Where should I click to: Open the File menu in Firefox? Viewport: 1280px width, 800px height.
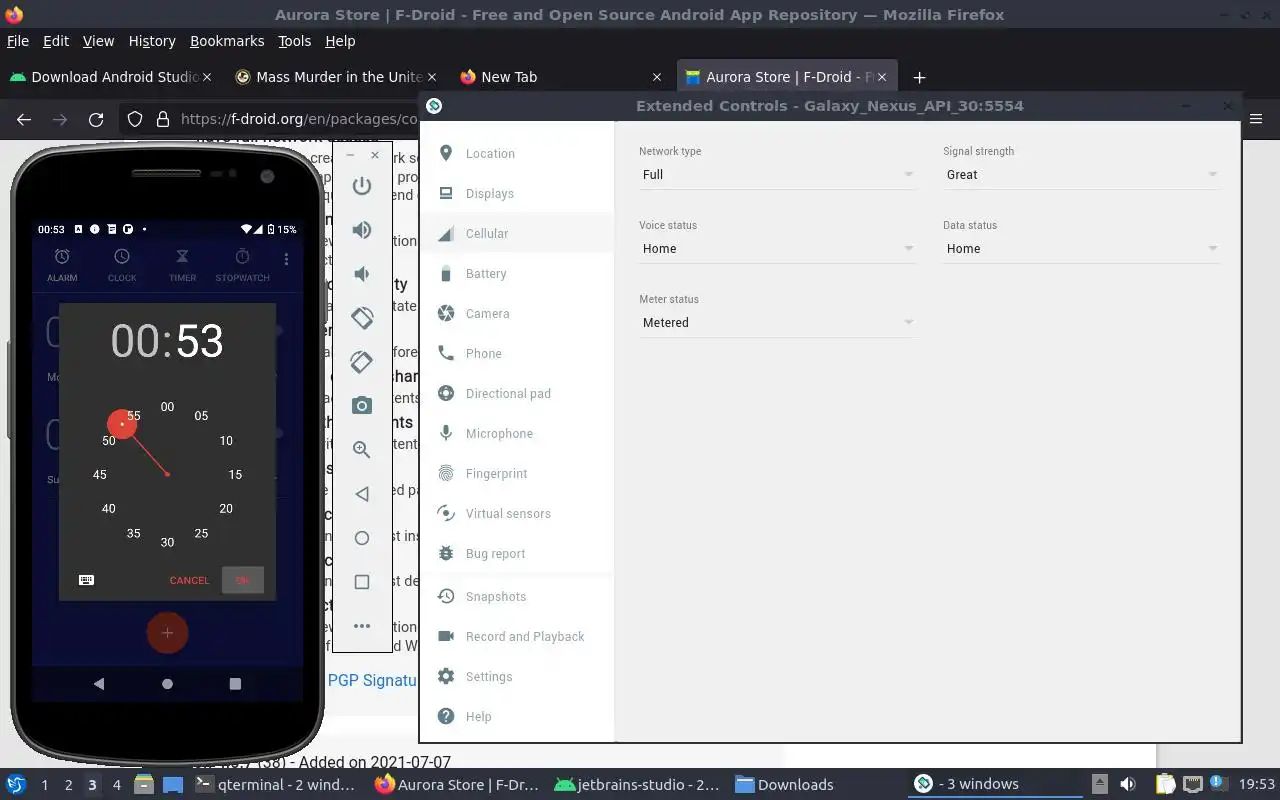(x=18, y=41)
